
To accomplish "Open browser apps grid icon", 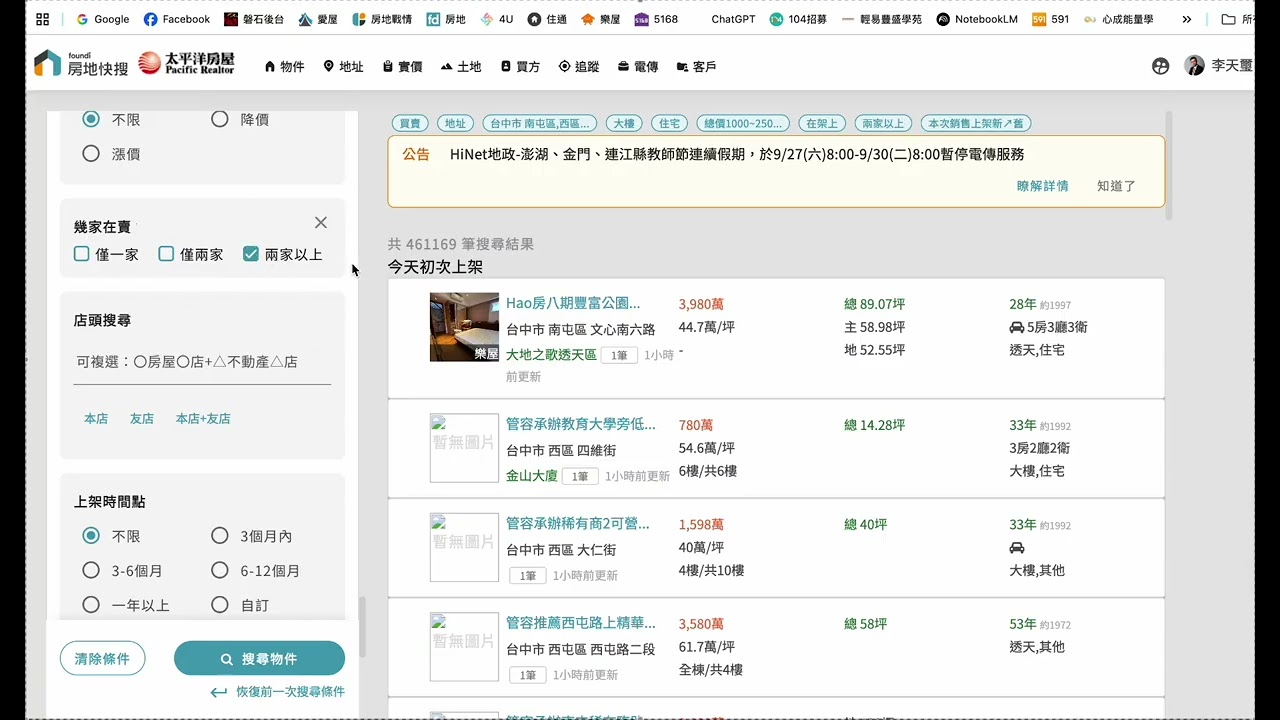I will (x=42, y=19).
